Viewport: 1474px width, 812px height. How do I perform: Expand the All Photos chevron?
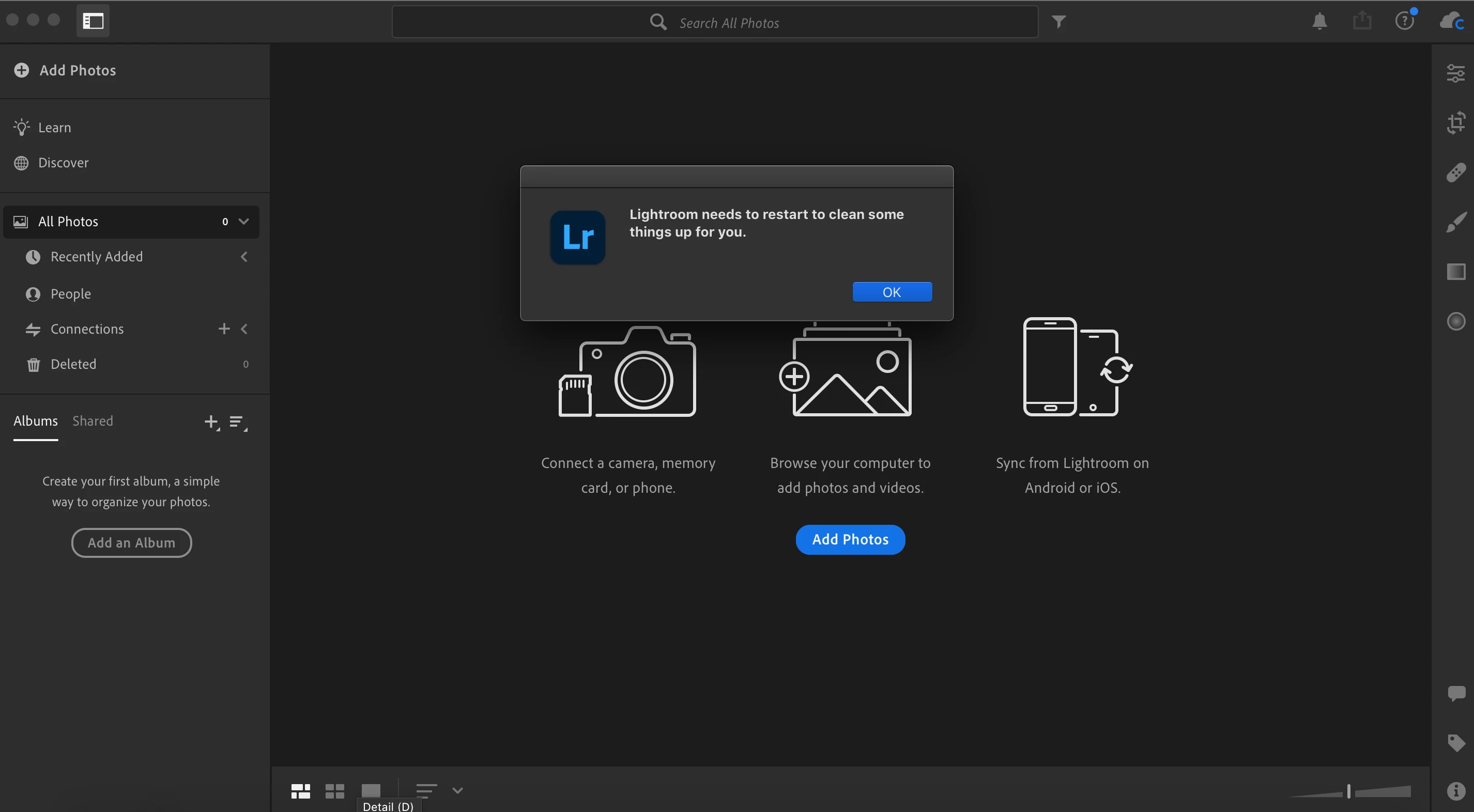(x=244, y=221)
